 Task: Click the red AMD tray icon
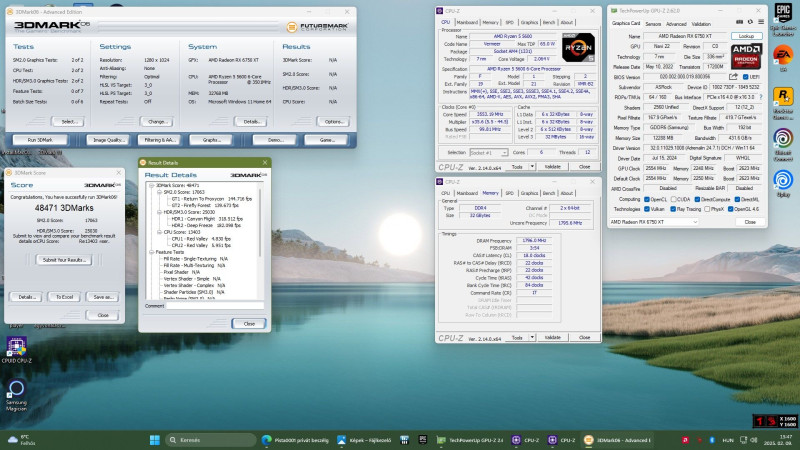click(x=685, y=440)
